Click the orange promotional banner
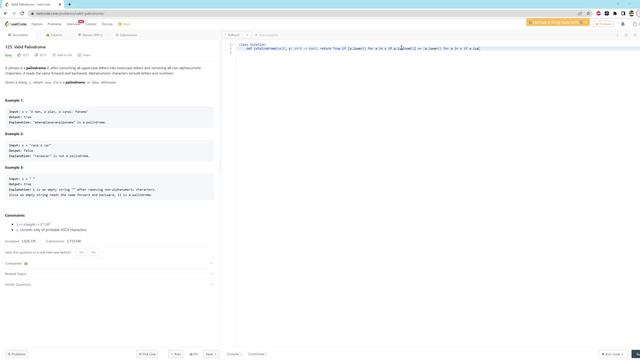 coord(557,22)
